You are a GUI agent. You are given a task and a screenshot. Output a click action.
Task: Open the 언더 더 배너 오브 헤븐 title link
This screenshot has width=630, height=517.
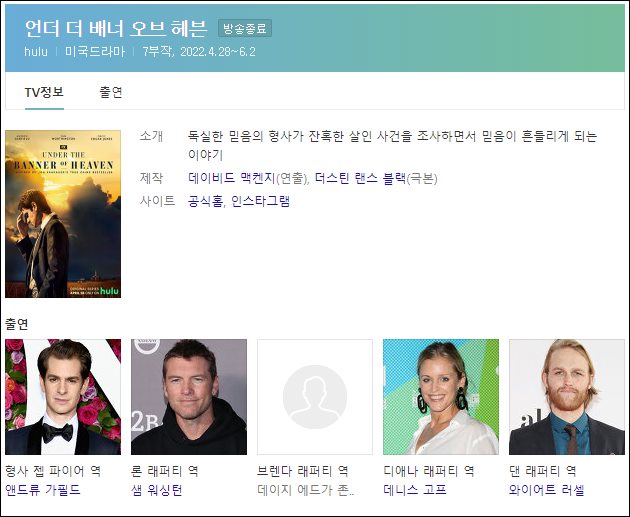pyautogui.click(x=115, y=27)
